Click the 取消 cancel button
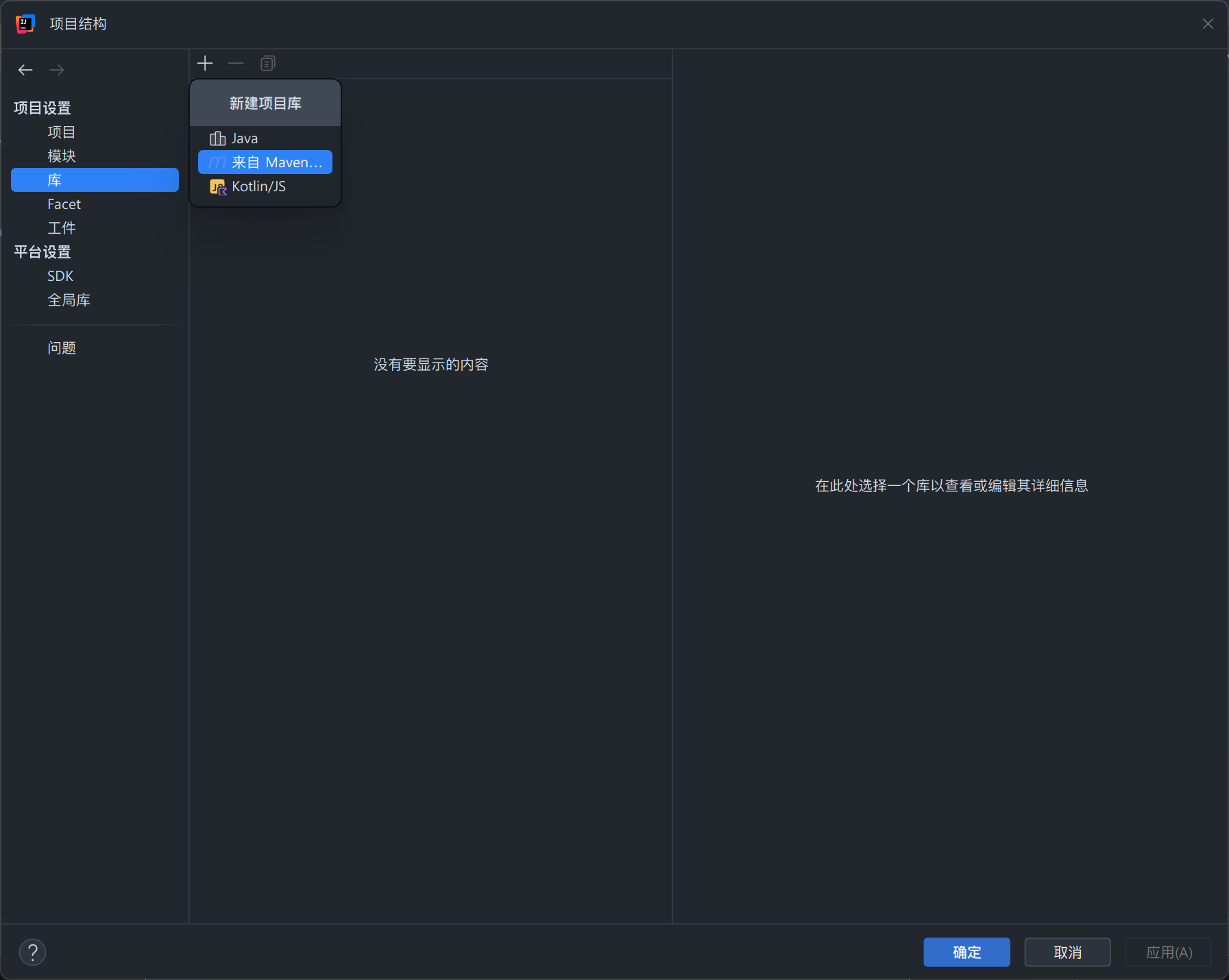 (1067, 952)
